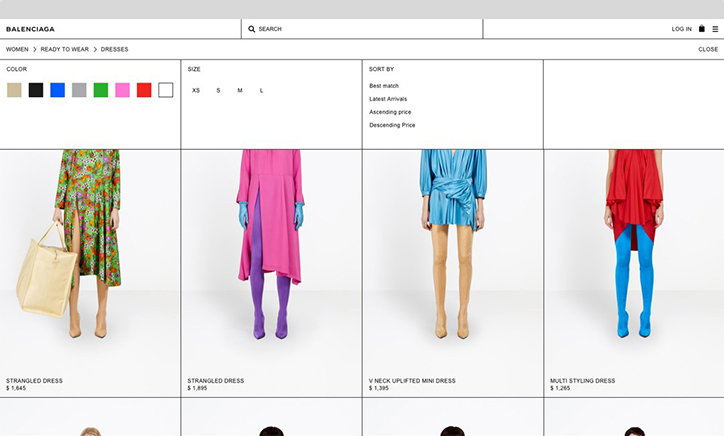Filter by green color swatch
This screenshot has width=724, height=436.
(101, 90)
